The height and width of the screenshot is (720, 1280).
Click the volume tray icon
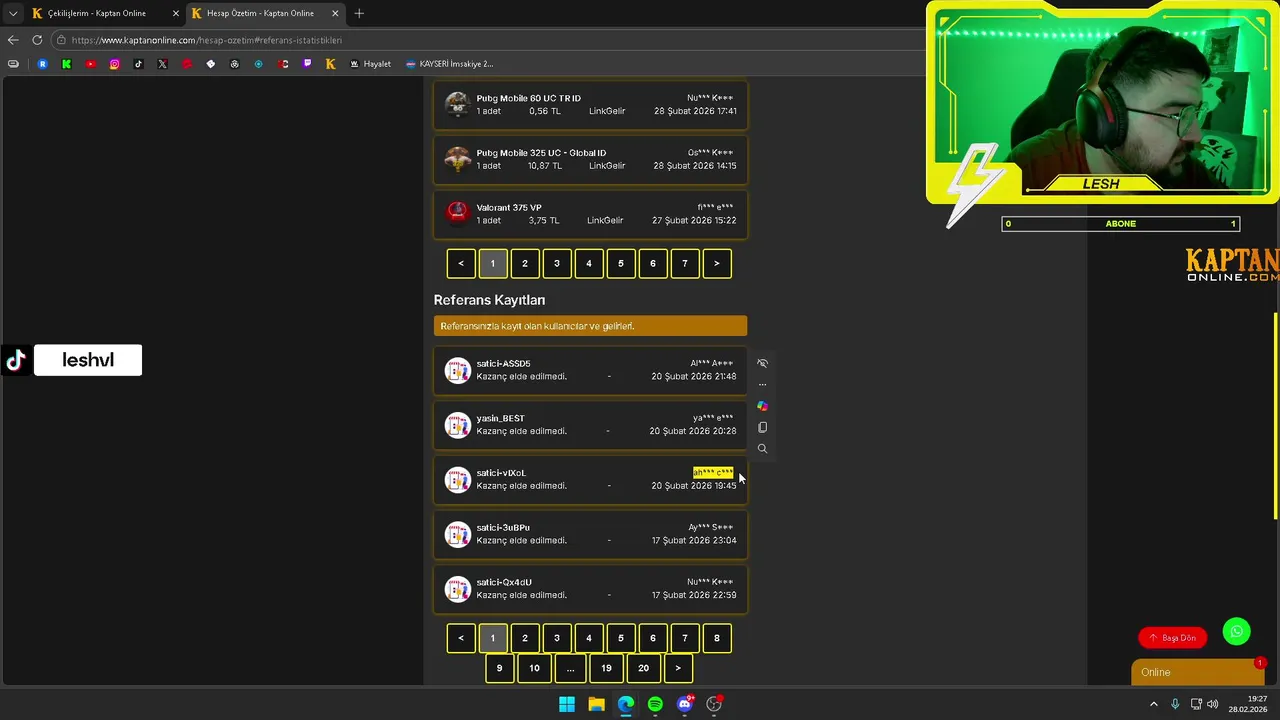point(1212,704)
